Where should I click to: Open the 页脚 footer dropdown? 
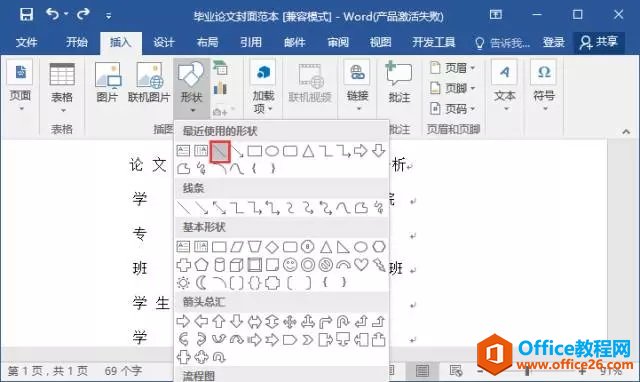(x=453, y=88)
